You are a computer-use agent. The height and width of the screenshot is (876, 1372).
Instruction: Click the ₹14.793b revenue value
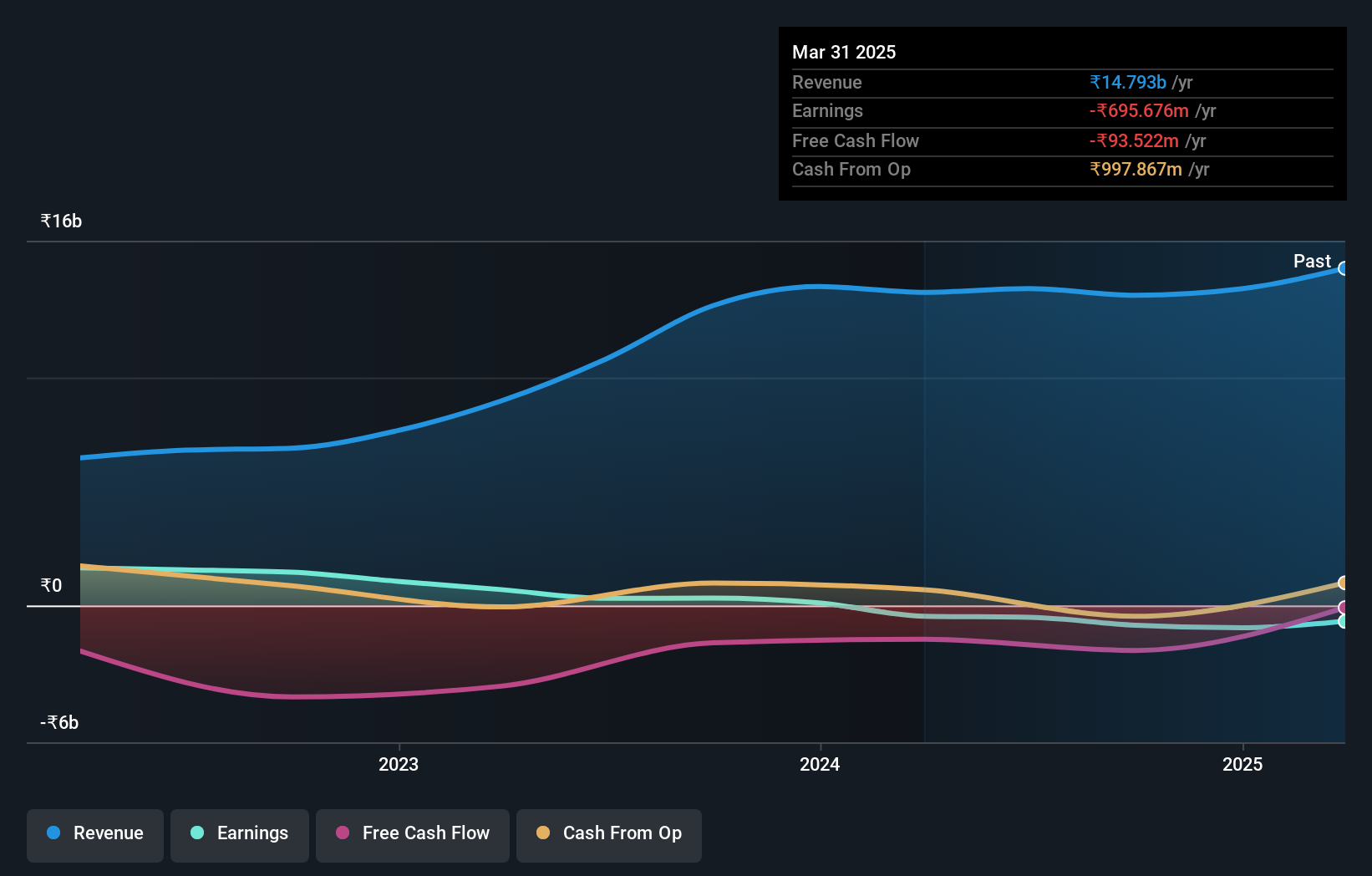[1128, 82]
